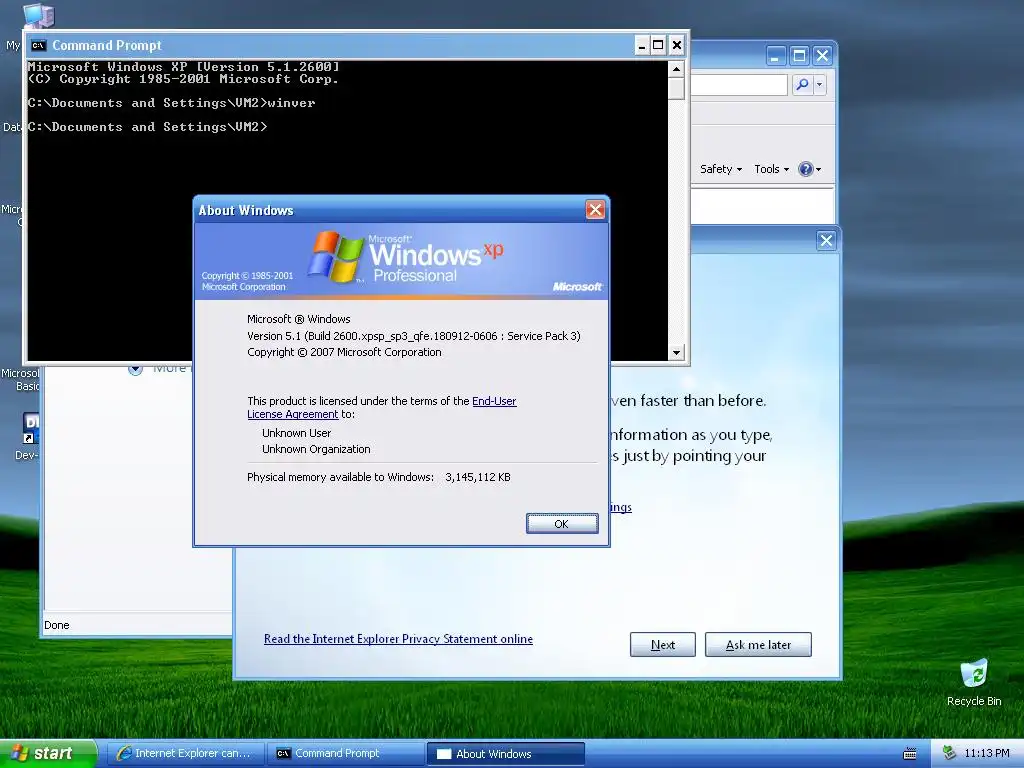Minimize the Internet Explorer window

pyautogui.click(x=775, y=56)
